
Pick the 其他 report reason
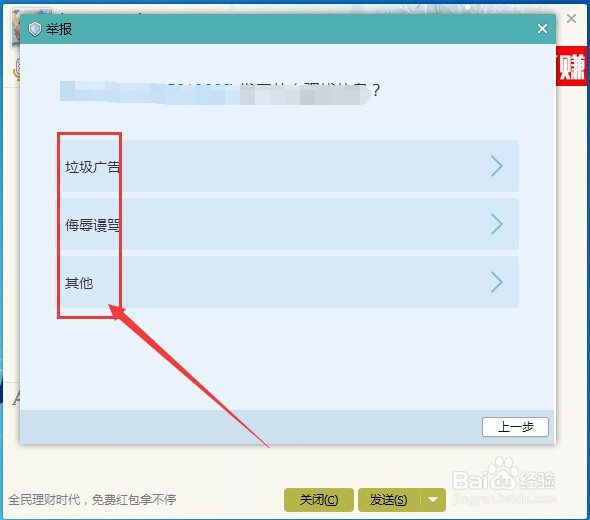(289, 282)
